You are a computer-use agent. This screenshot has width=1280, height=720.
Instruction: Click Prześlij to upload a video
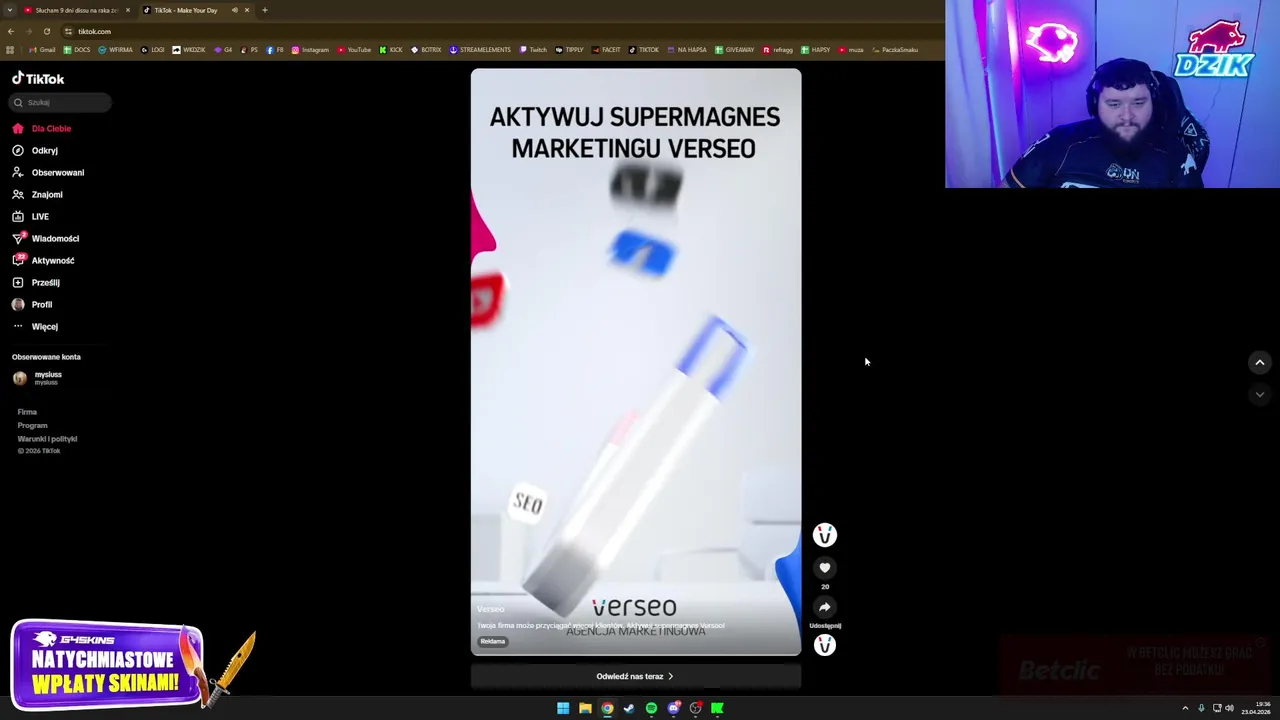click(36, 282)
